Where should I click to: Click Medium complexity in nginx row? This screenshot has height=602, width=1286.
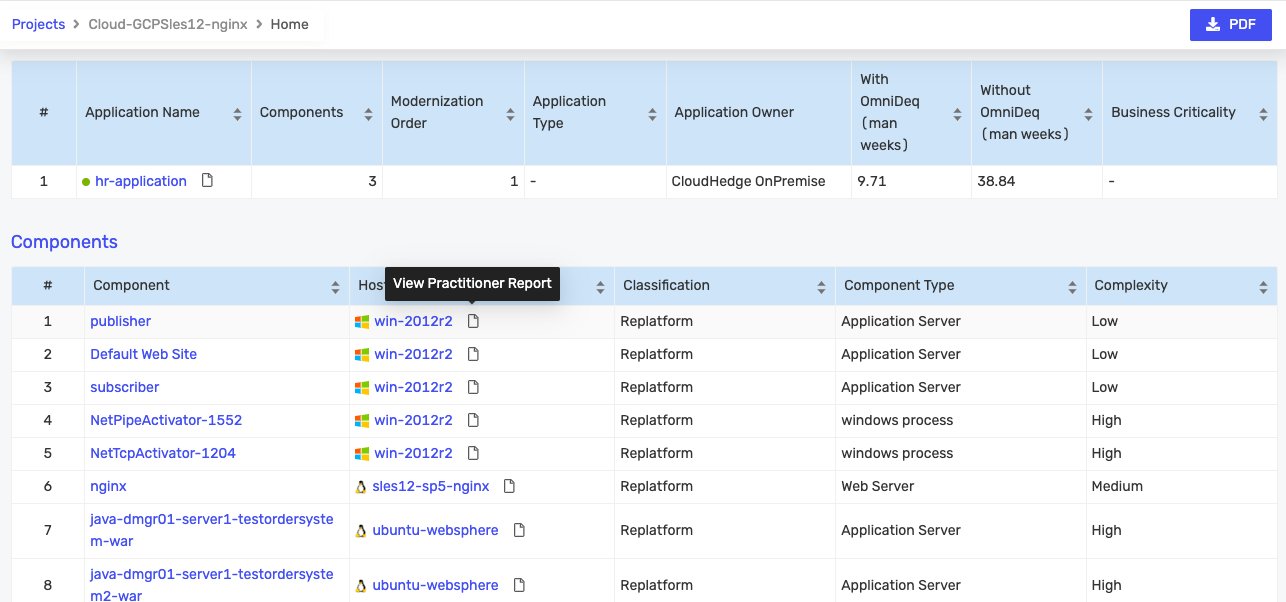pyautogui.click(x=1117, y=486)
